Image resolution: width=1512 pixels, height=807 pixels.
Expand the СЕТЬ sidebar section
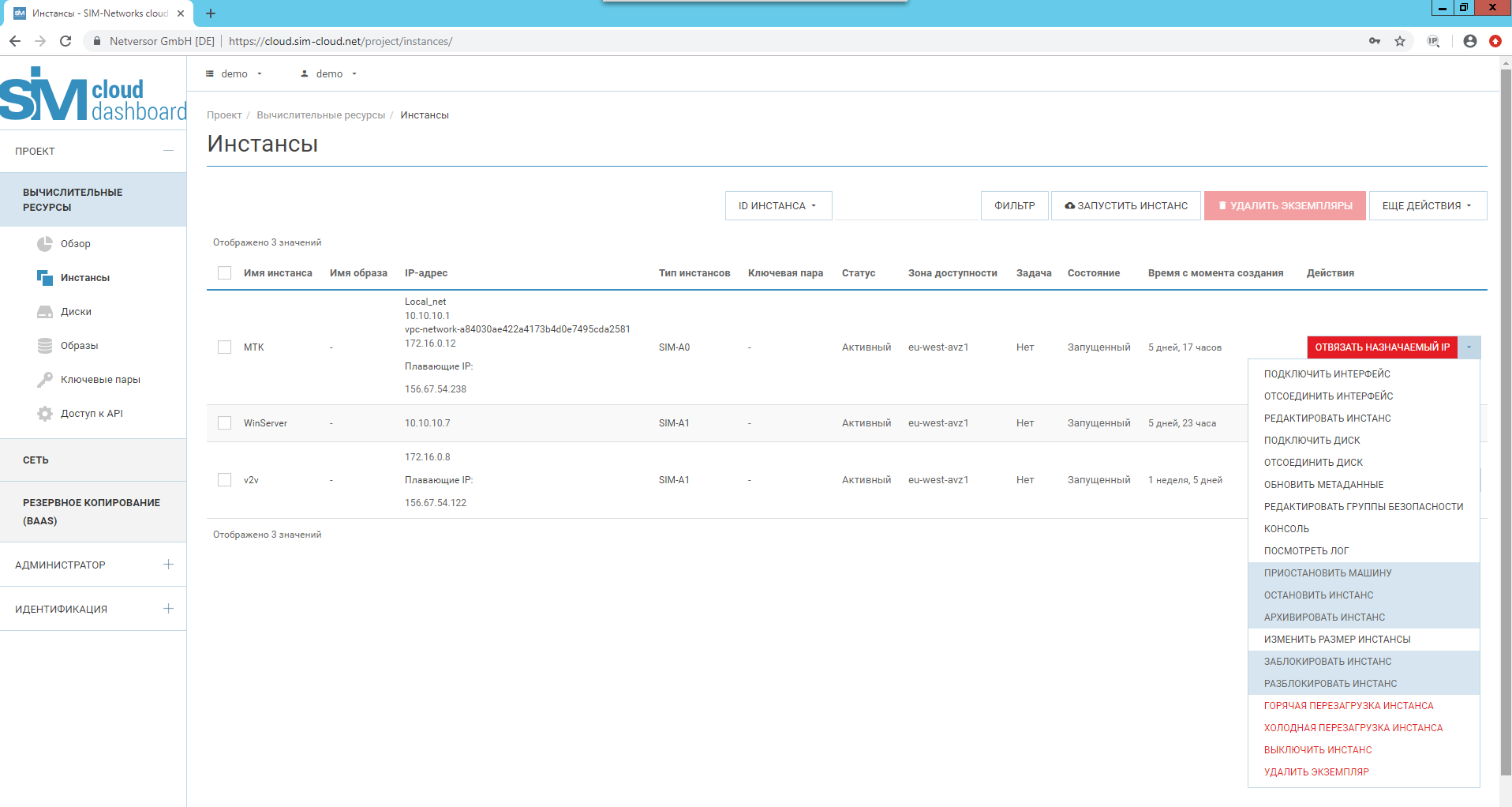93,460
